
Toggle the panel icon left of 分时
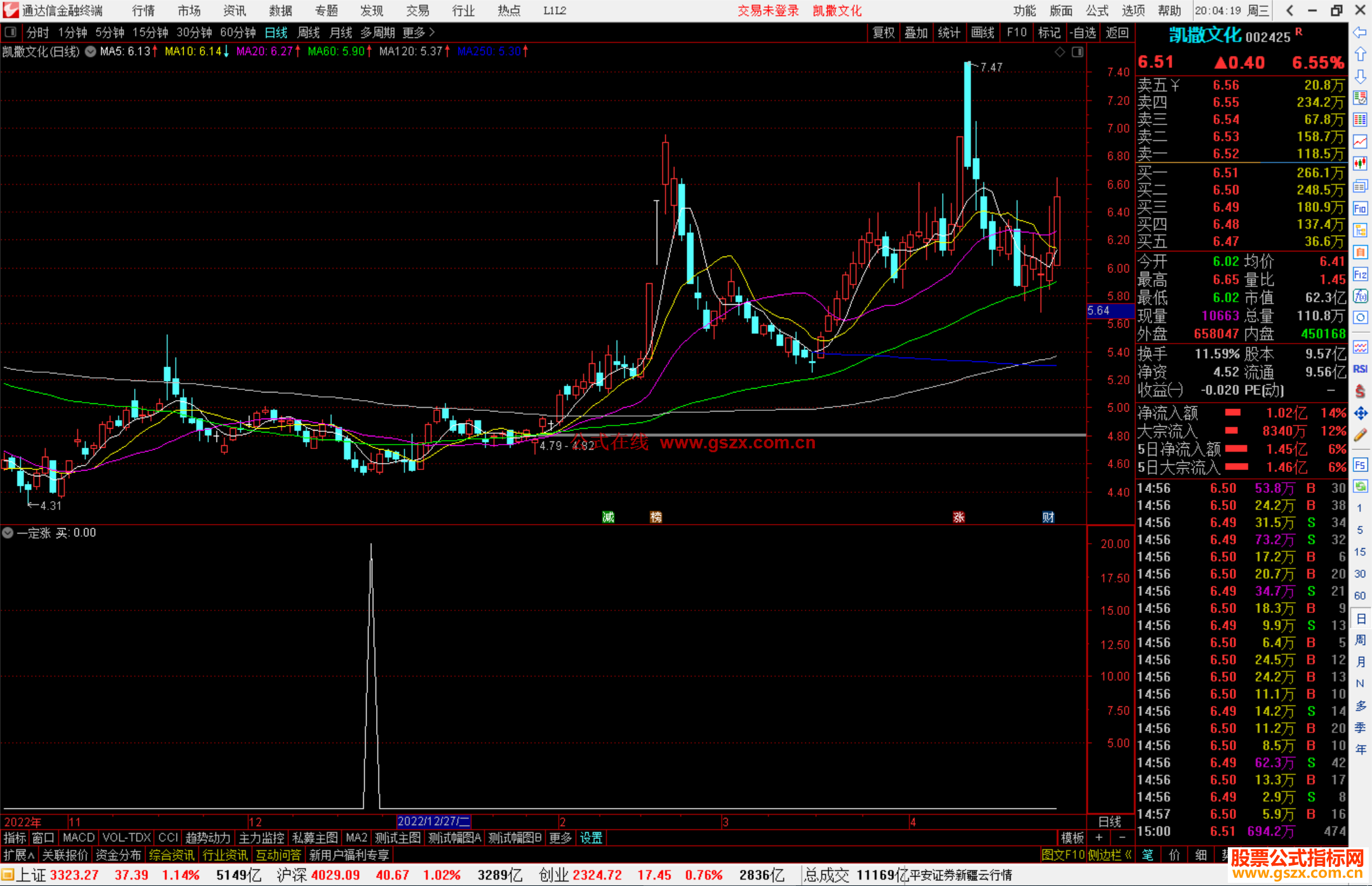[x=10, y=32]
